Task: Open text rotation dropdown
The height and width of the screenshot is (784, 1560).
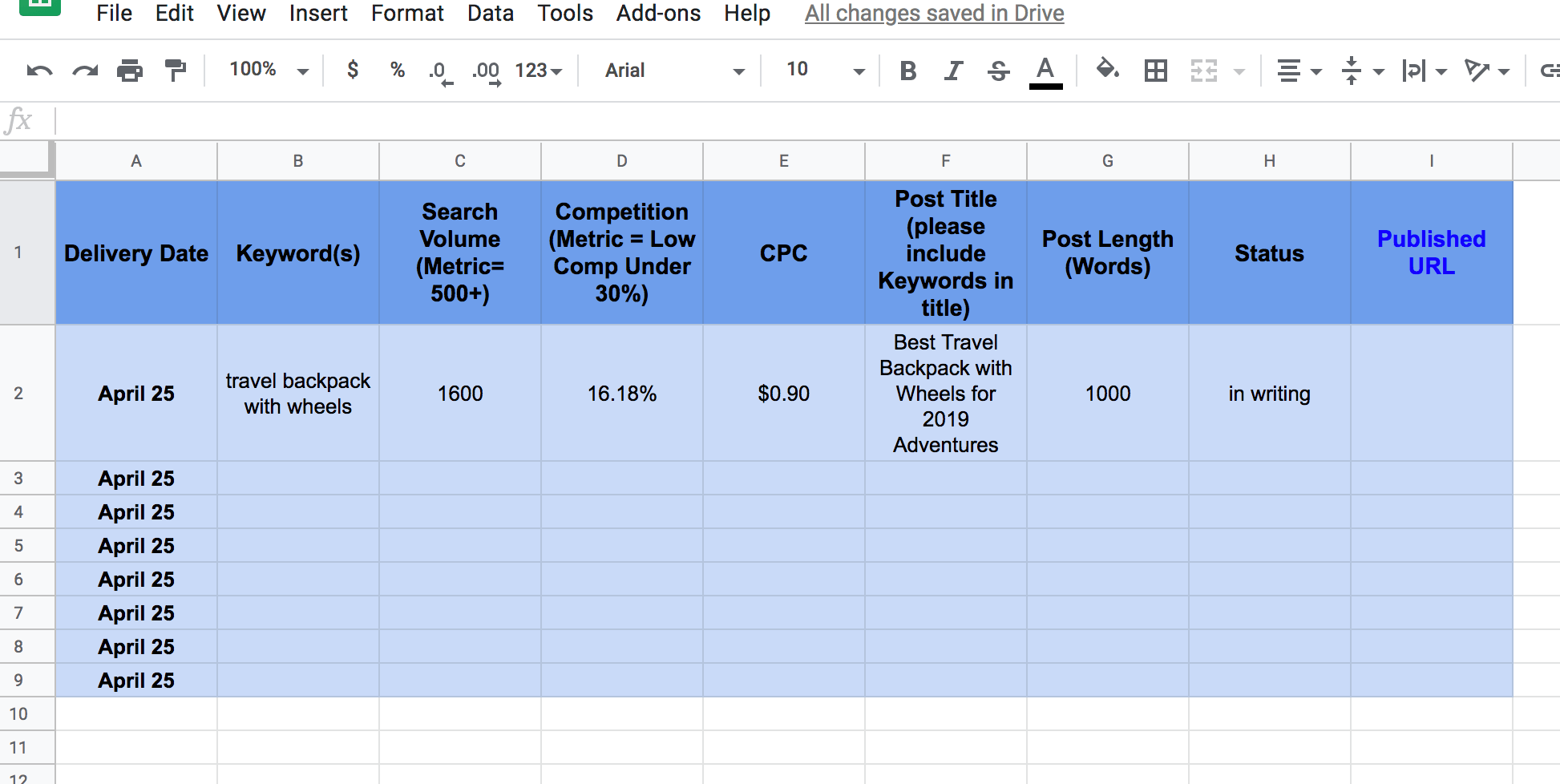Action: click(1487, 71)
